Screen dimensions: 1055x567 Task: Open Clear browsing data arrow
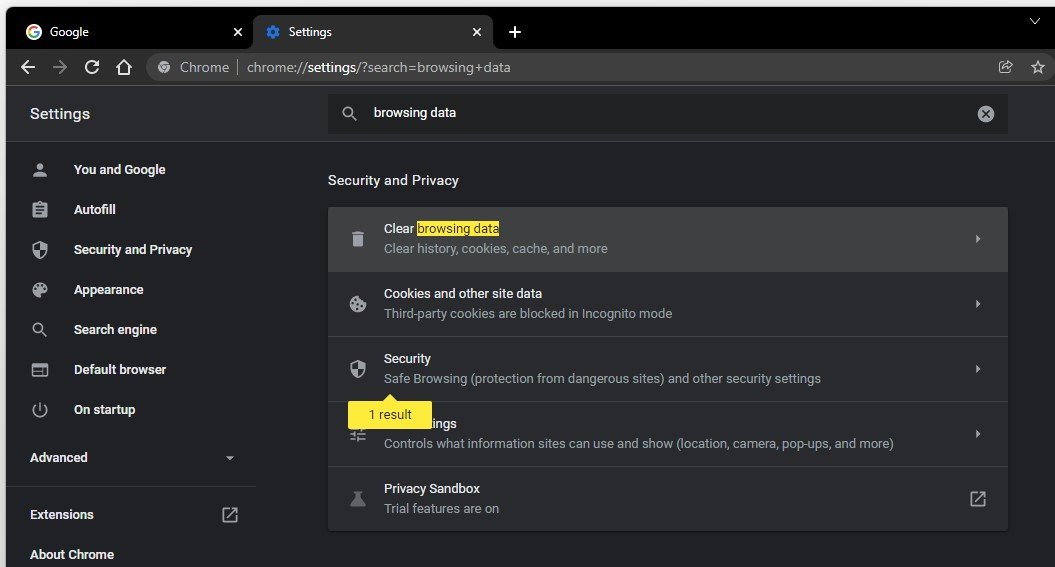coord(977,239)
